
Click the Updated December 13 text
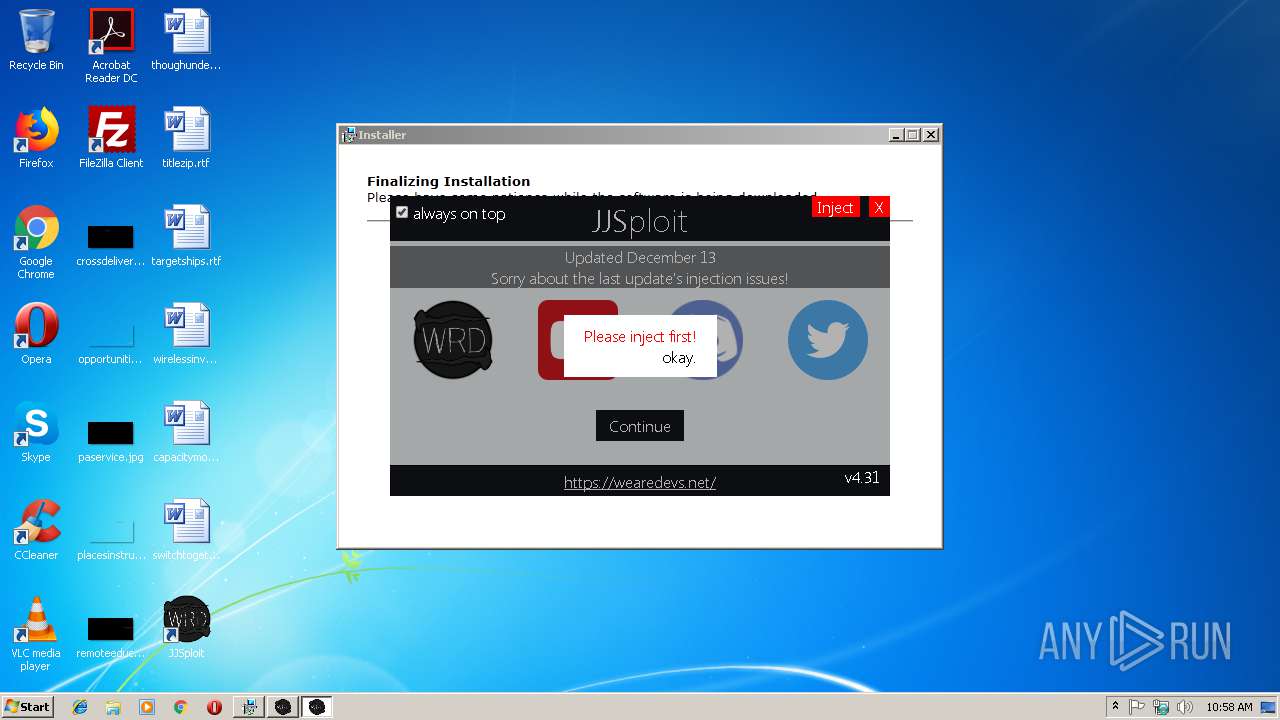pos(640,257)
